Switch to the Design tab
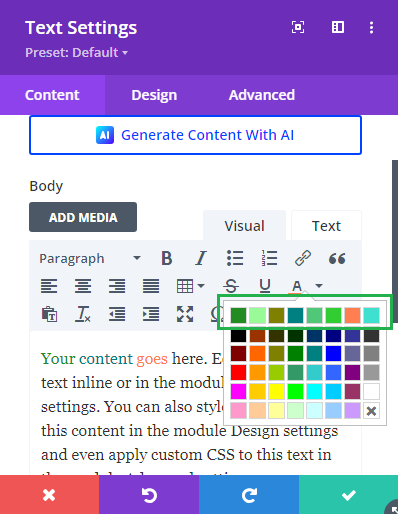The image size is (398, 514). coord(154,95)
